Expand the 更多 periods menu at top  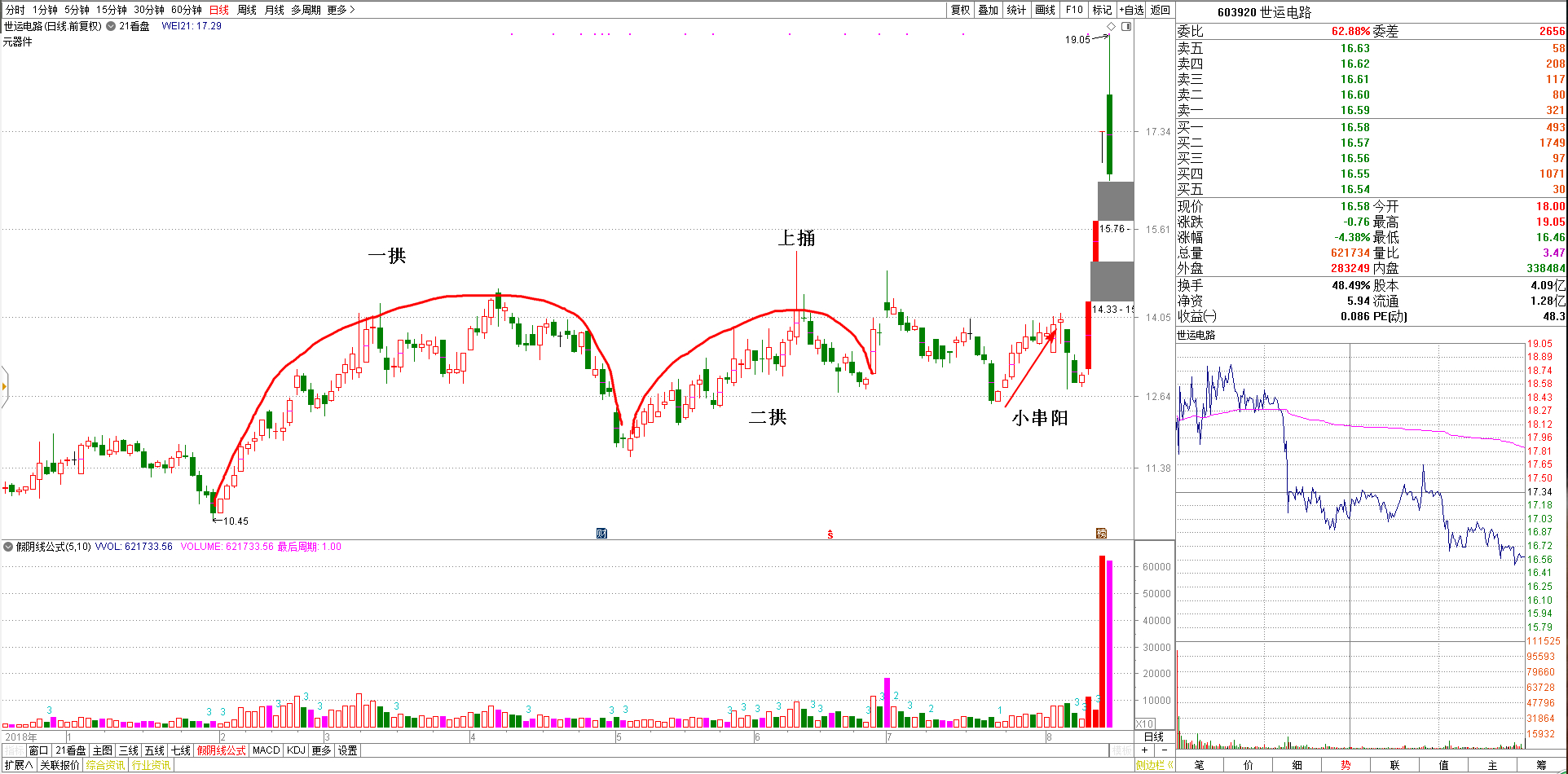coord(341,10)
